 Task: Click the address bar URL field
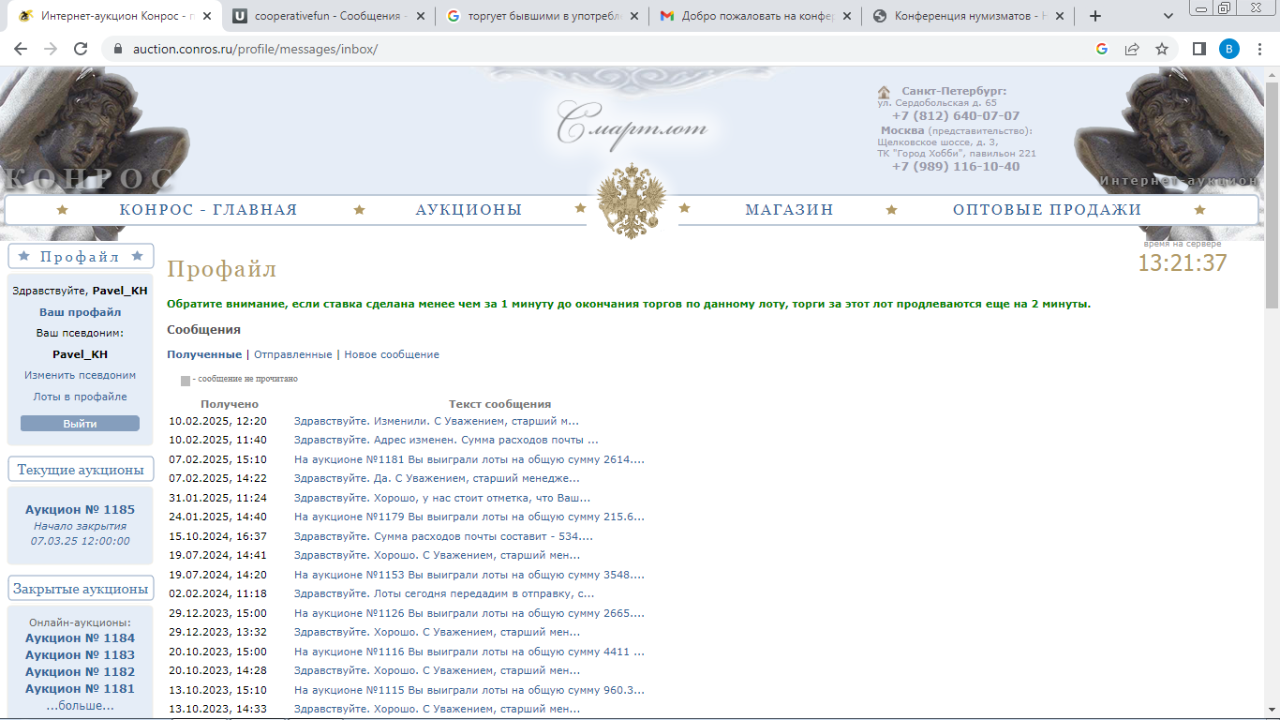600,49
